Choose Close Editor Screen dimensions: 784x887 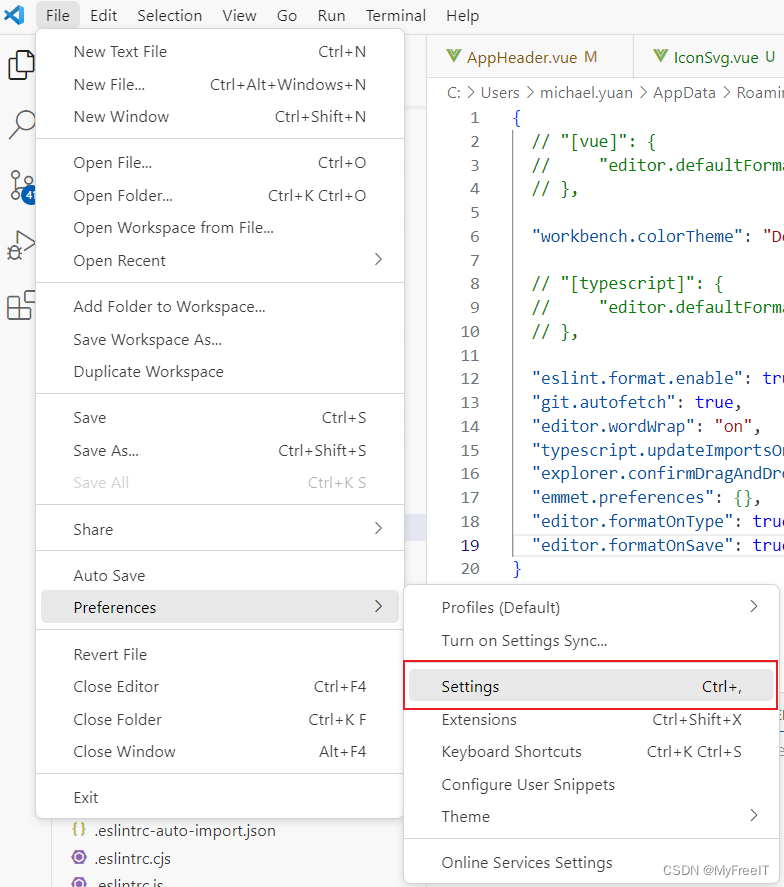click(x=220, y=687)
